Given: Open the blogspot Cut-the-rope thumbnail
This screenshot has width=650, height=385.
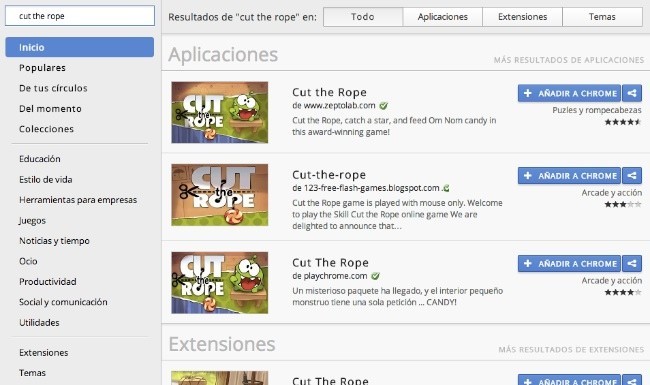Looking at the screenshot, I should click(220, 195).
